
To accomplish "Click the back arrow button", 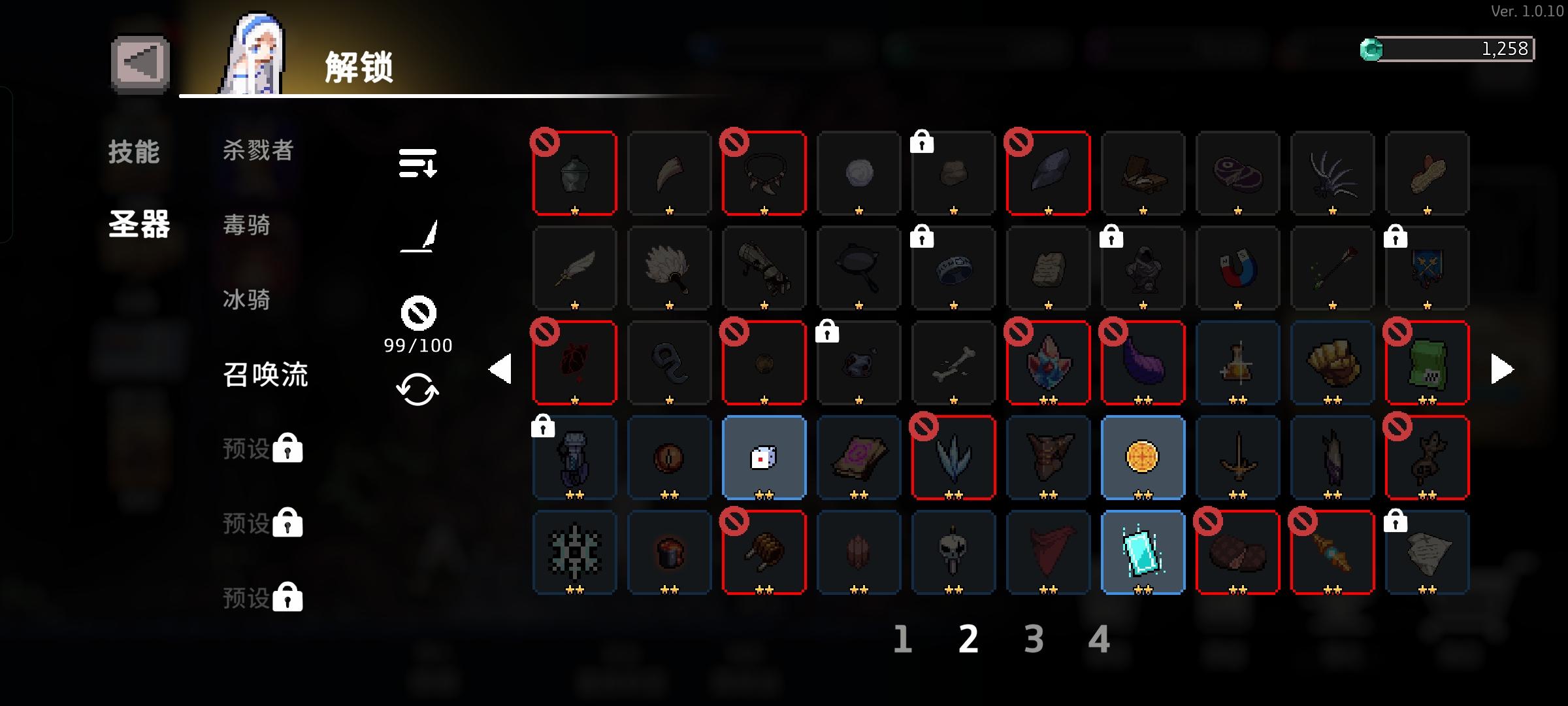I will (140, 64).
